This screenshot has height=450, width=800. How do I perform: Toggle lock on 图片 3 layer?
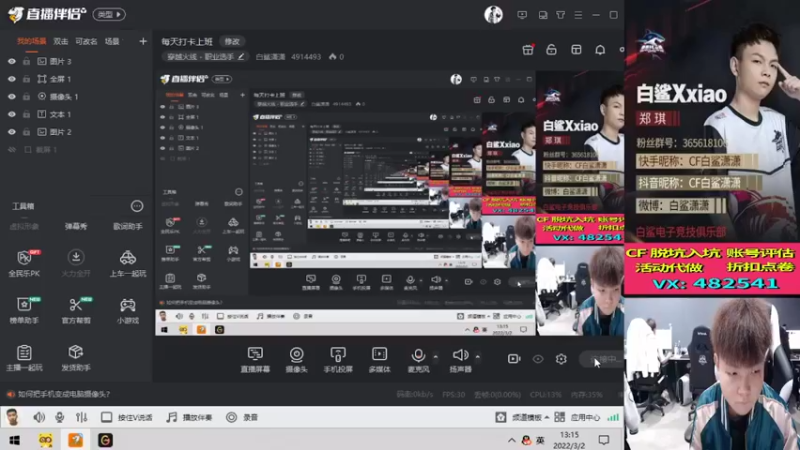point(27,61)
